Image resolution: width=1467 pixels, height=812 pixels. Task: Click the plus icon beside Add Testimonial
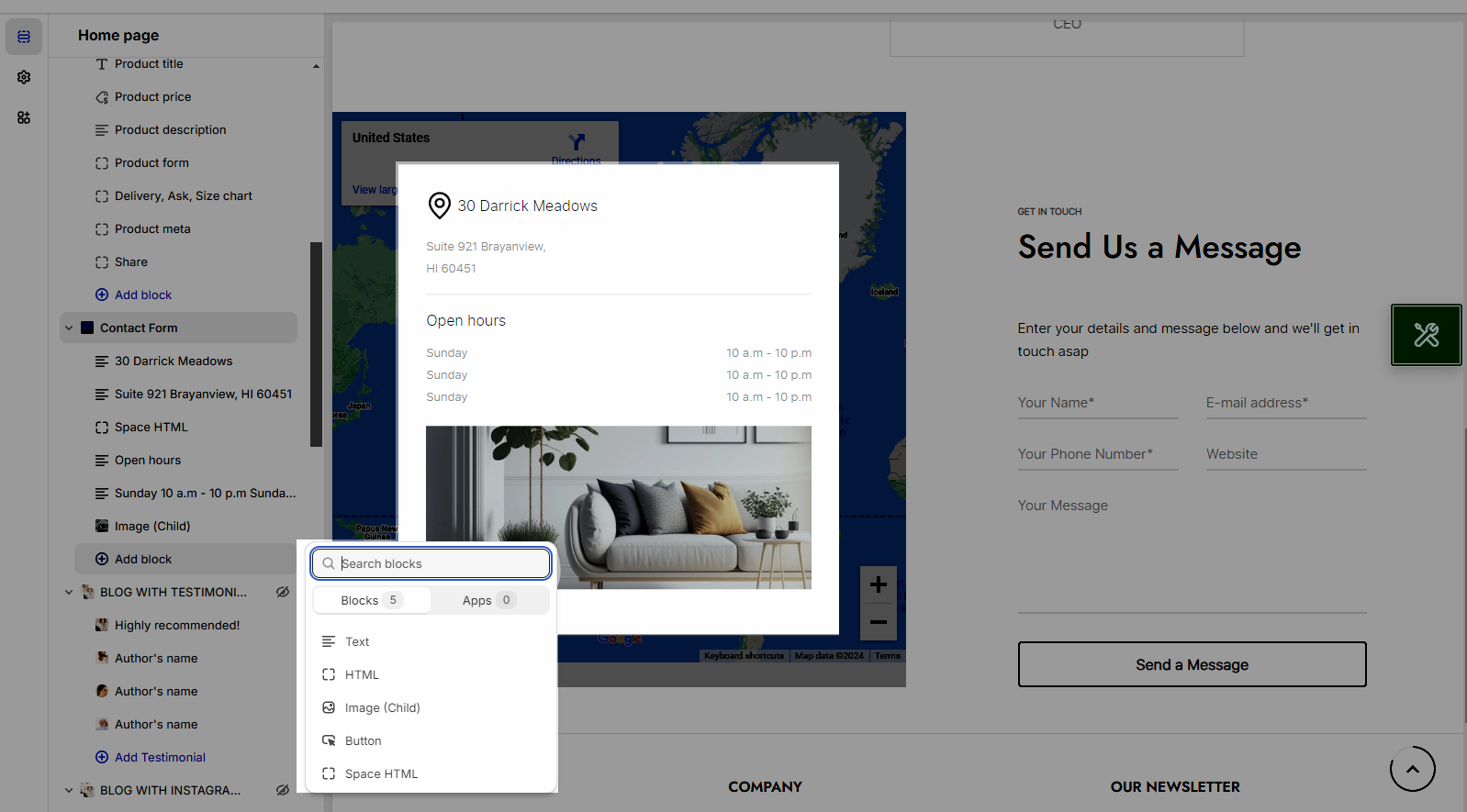(102, 758)
